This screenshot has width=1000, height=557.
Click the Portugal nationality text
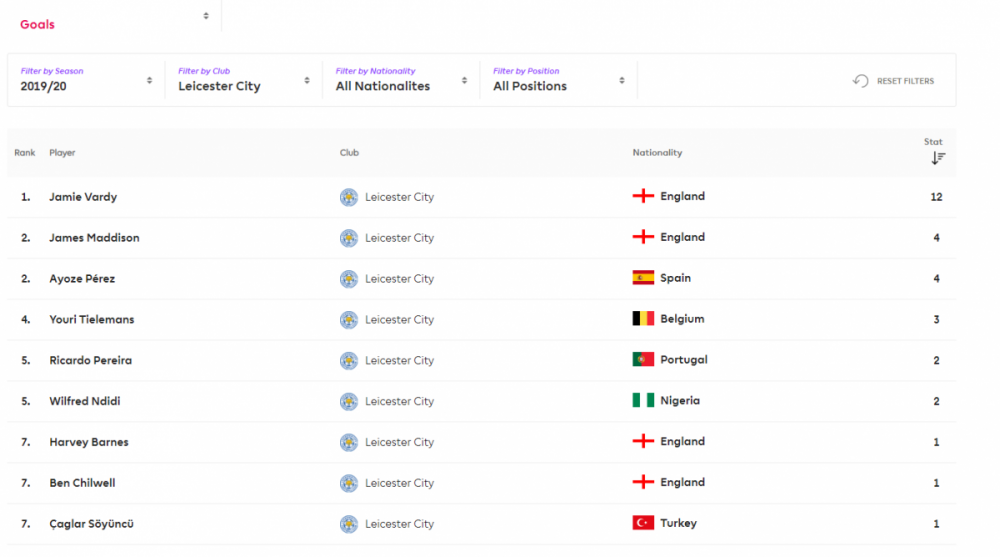[x=684, y=359]
